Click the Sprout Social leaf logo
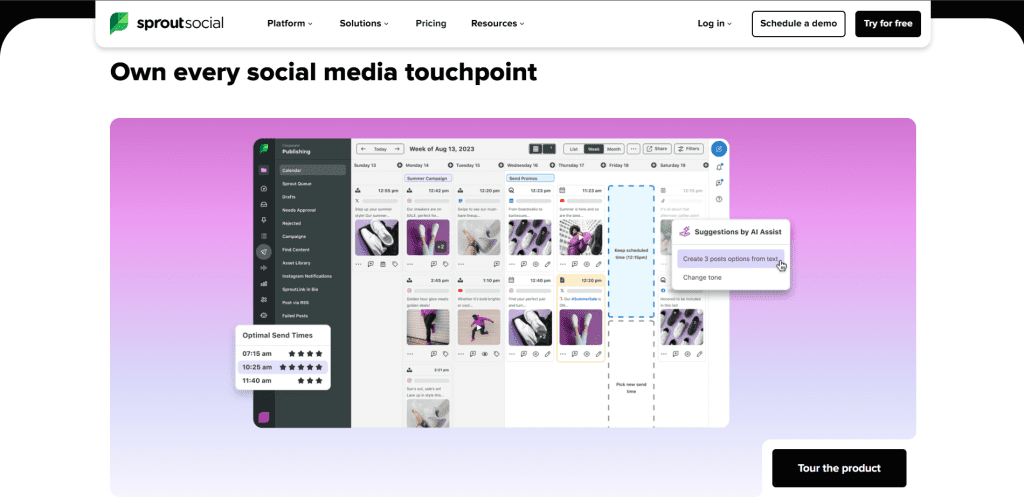Viewport: 1024px width, 504px height. (x=118, y=23)
